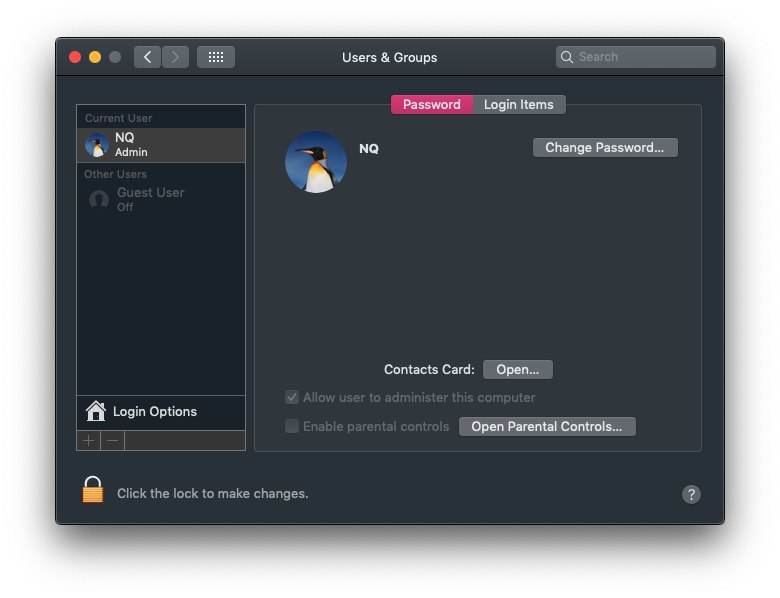This screenshot has width=780, height=598.
Task: Toggle Allow user to administer this computer
Action: point(292,397)
